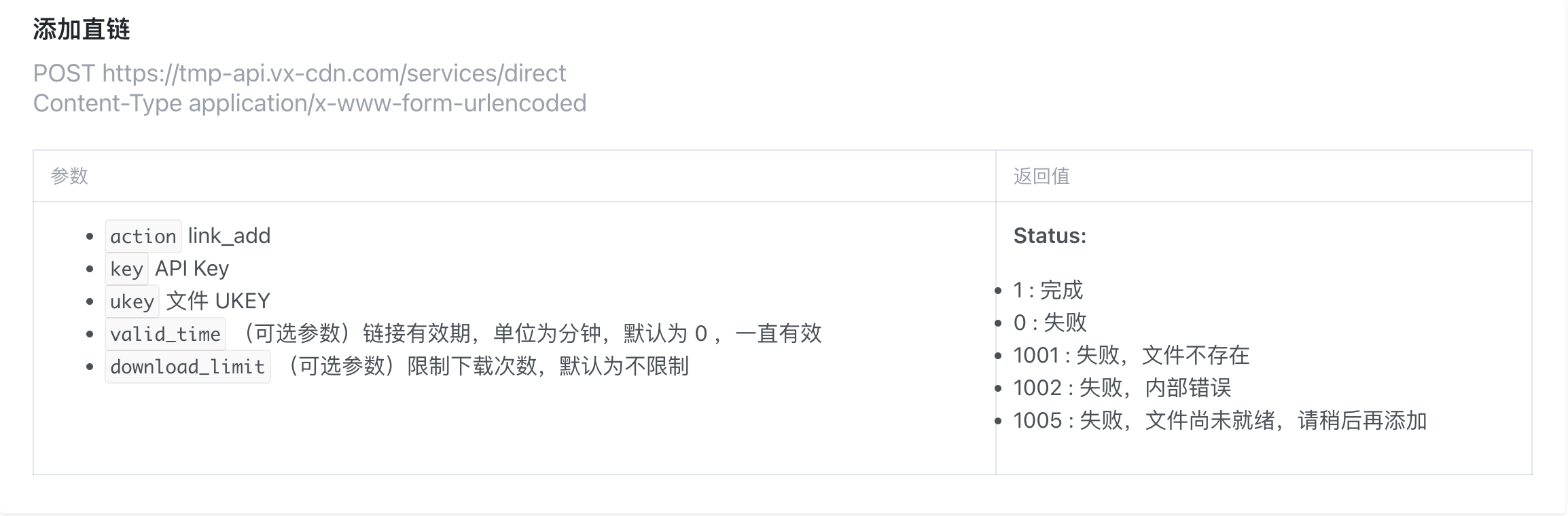Screen dimensions: 1568x516
Task: Click the action code tag
Action: (x=143, y=236)
